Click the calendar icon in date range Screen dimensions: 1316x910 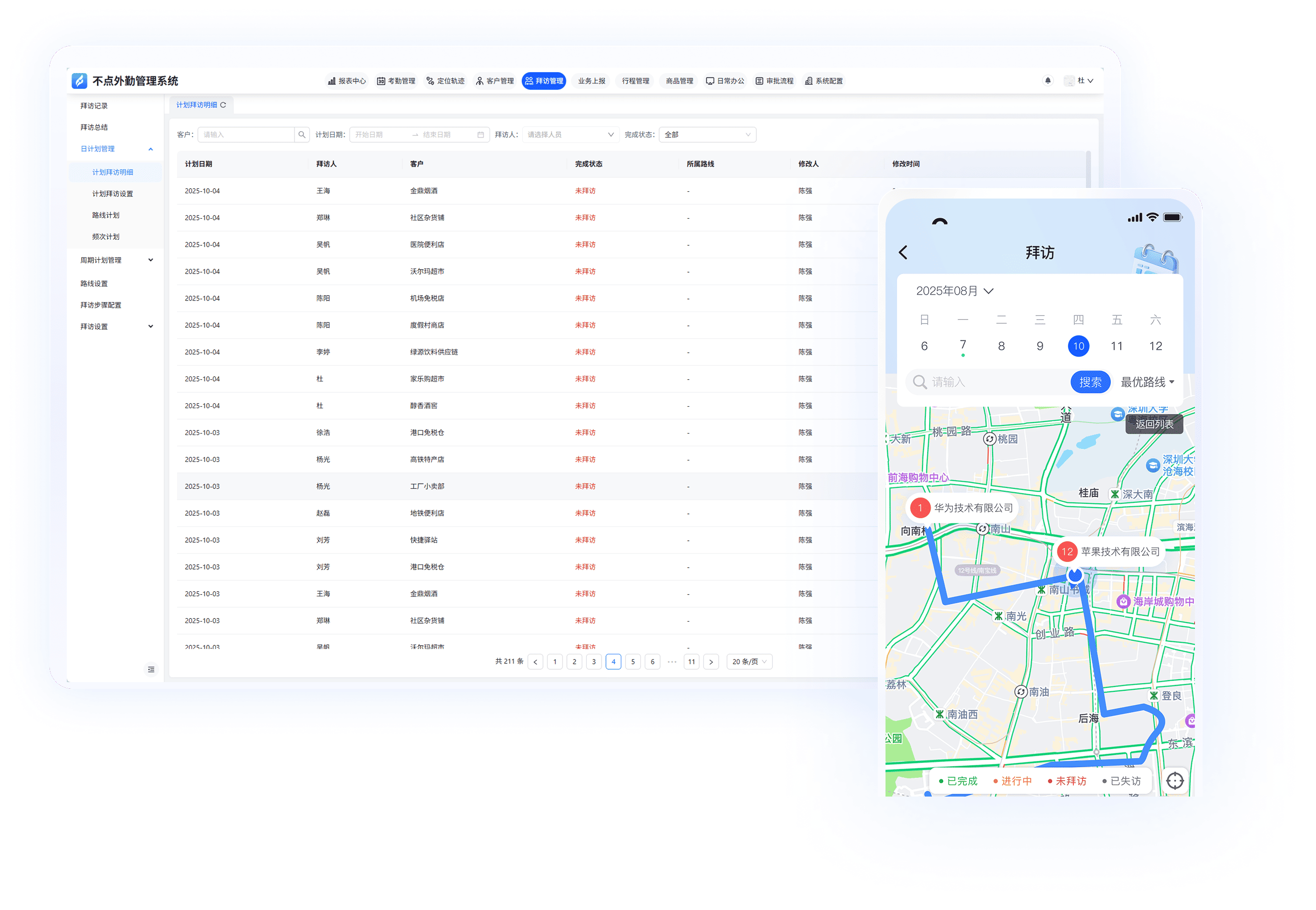pyautogui.click(x=480, y=135)
